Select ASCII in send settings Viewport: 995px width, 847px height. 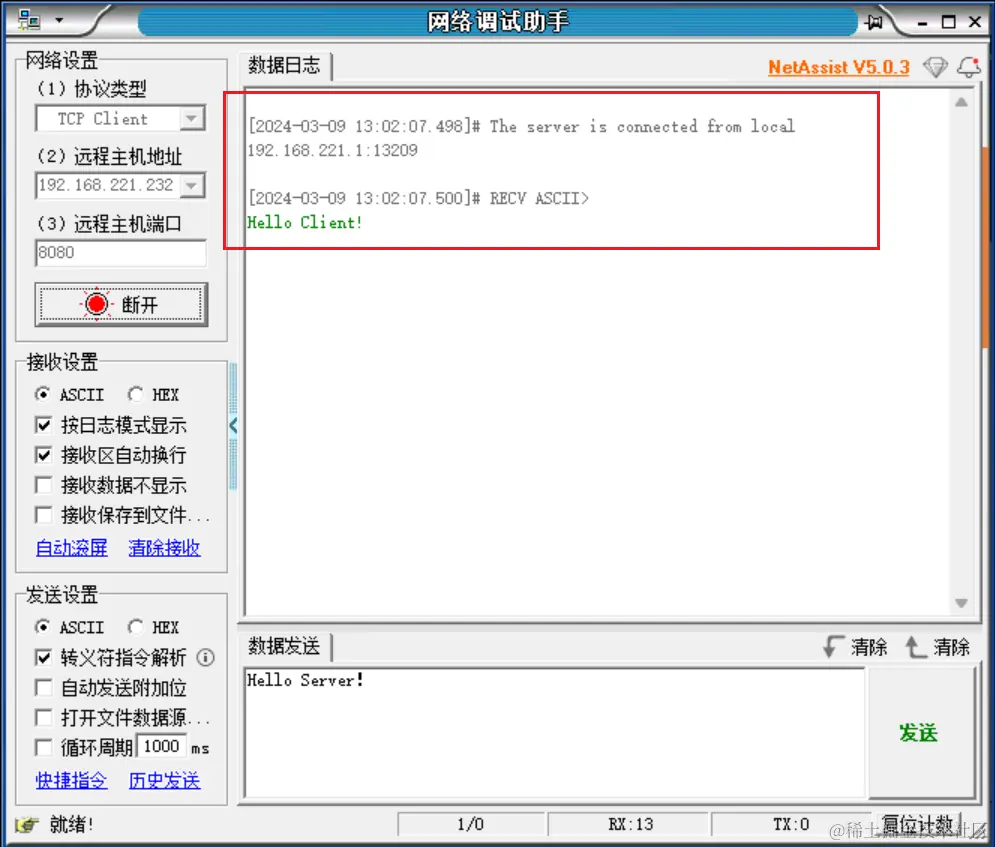tap(70, 627)
